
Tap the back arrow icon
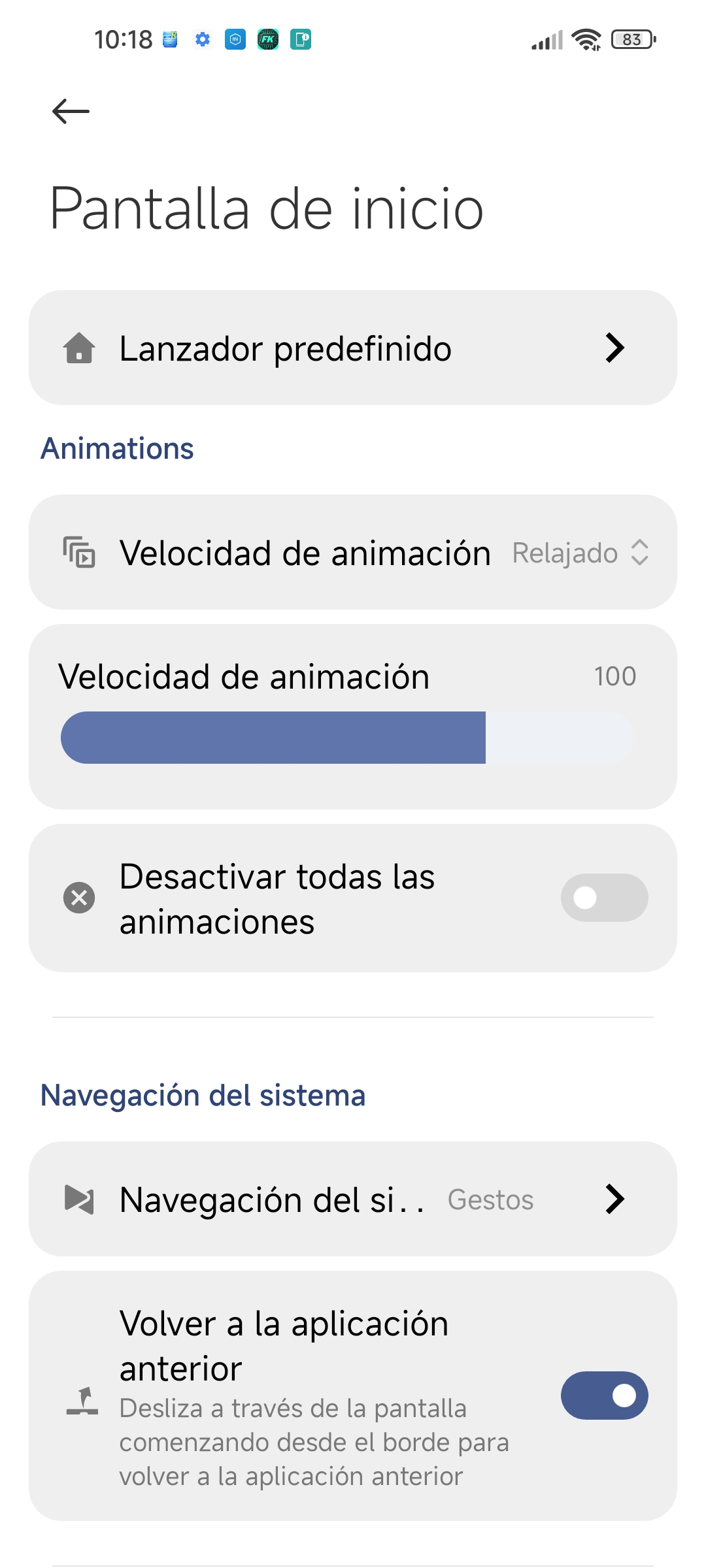point(71,111)
